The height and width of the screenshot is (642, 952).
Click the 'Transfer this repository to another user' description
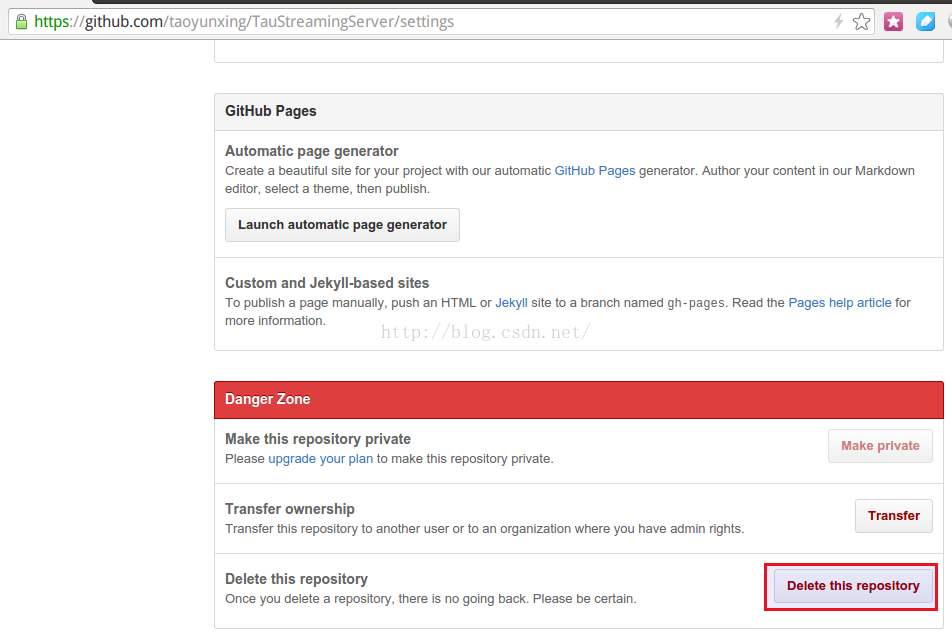coord(484,529)
